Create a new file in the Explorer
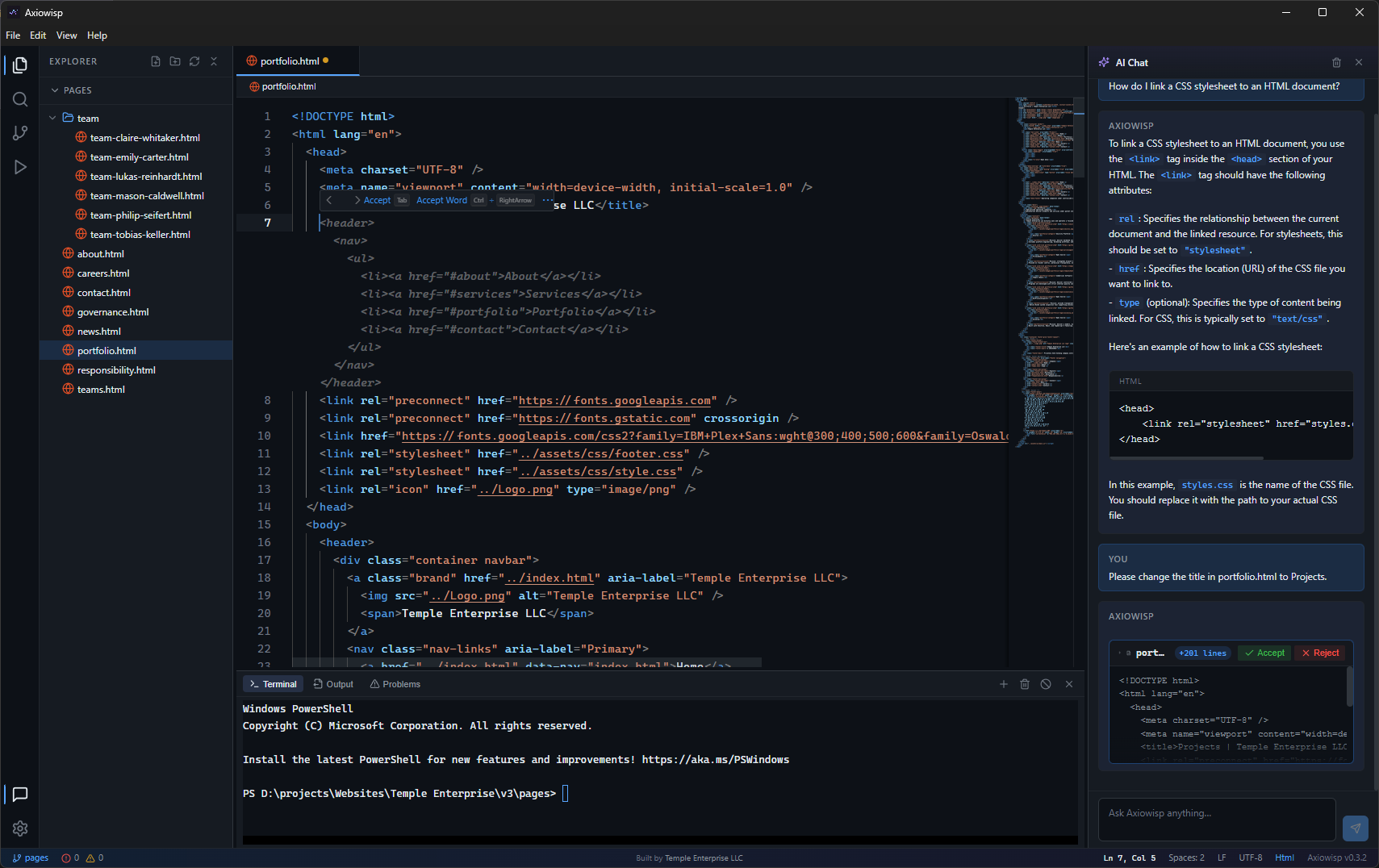The height and width of the screenshot is (868, 1379). tap(155, 61)
